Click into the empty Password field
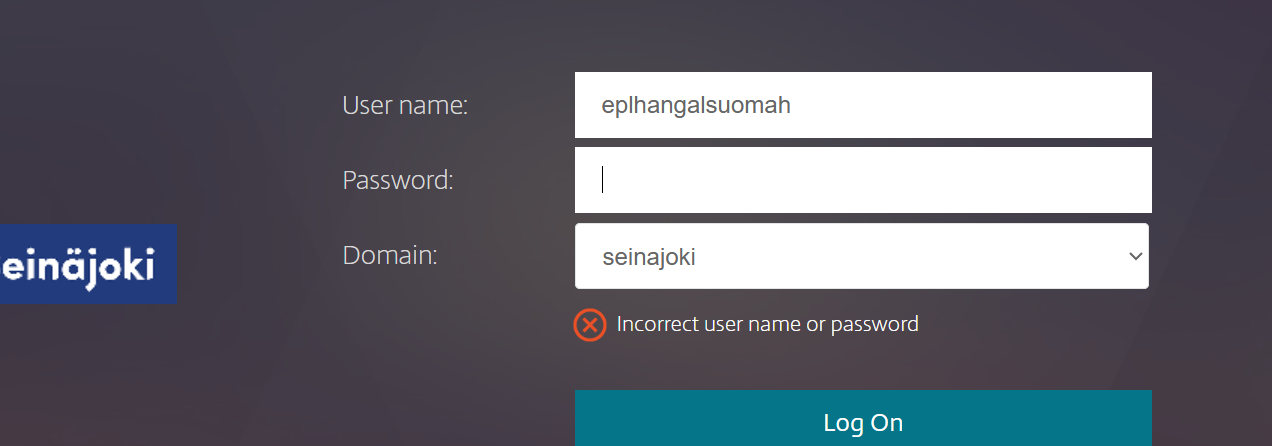Image resolution: width=1272 pixels, height=446 pixels. click(x=862, y=180)
